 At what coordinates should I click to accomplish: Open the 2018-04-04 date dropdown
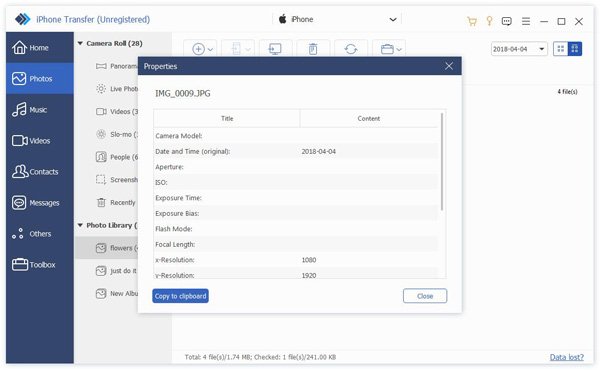coord(519,49)
